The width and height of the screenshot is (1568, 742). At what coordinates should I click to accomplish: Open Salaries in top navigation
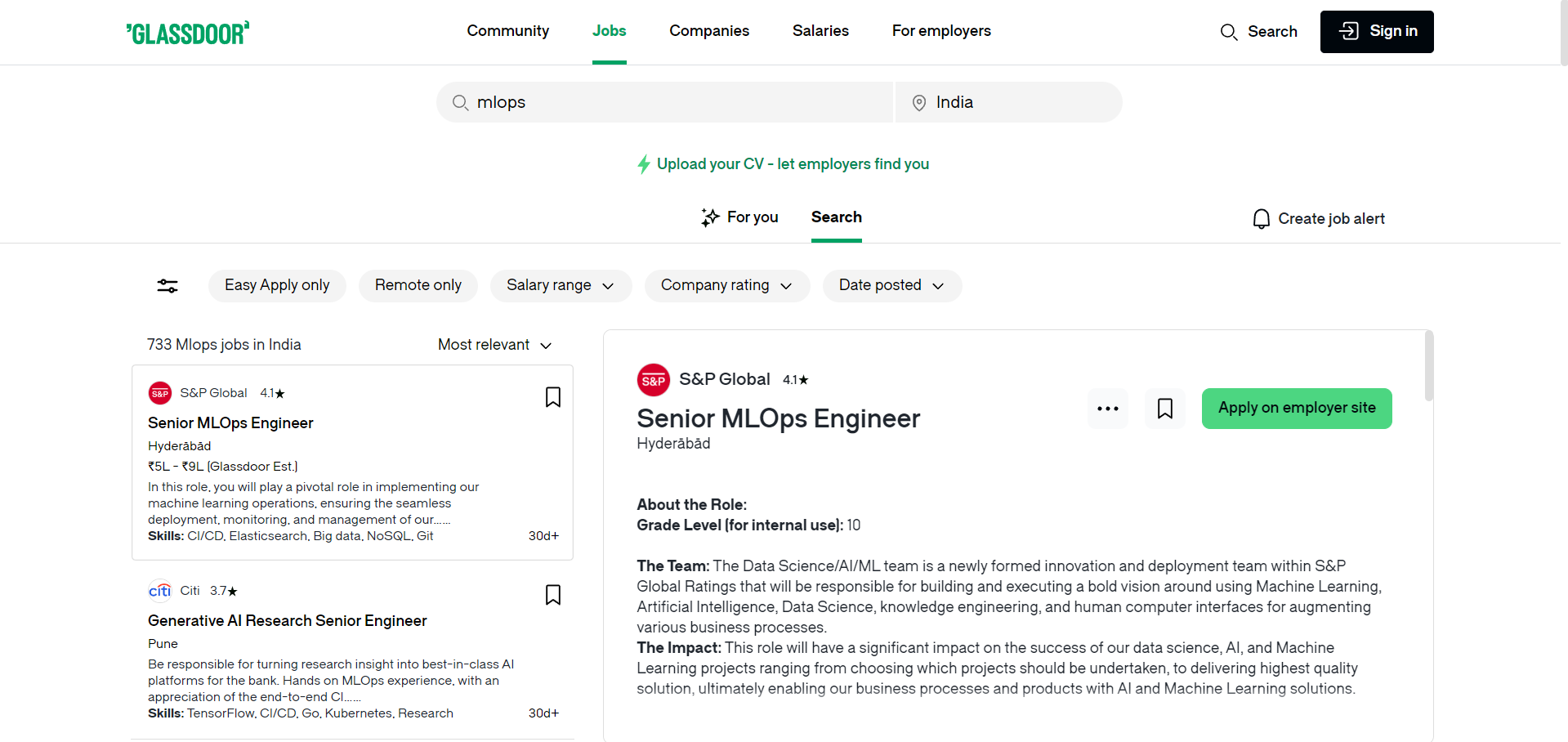[x=820, y=31]
